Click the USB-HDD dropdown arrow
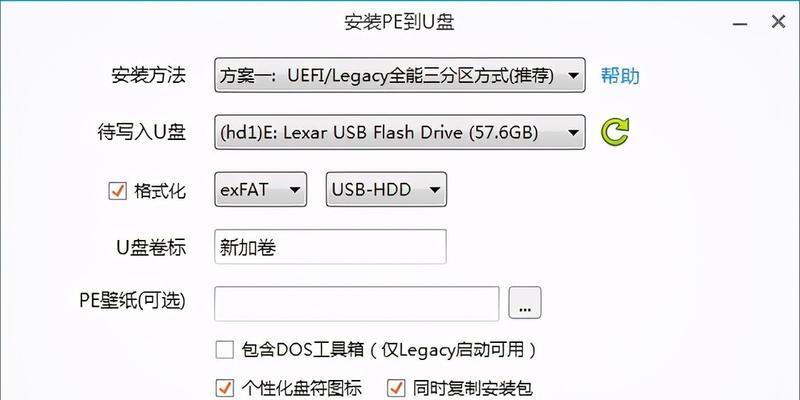 tap(435, 190)
